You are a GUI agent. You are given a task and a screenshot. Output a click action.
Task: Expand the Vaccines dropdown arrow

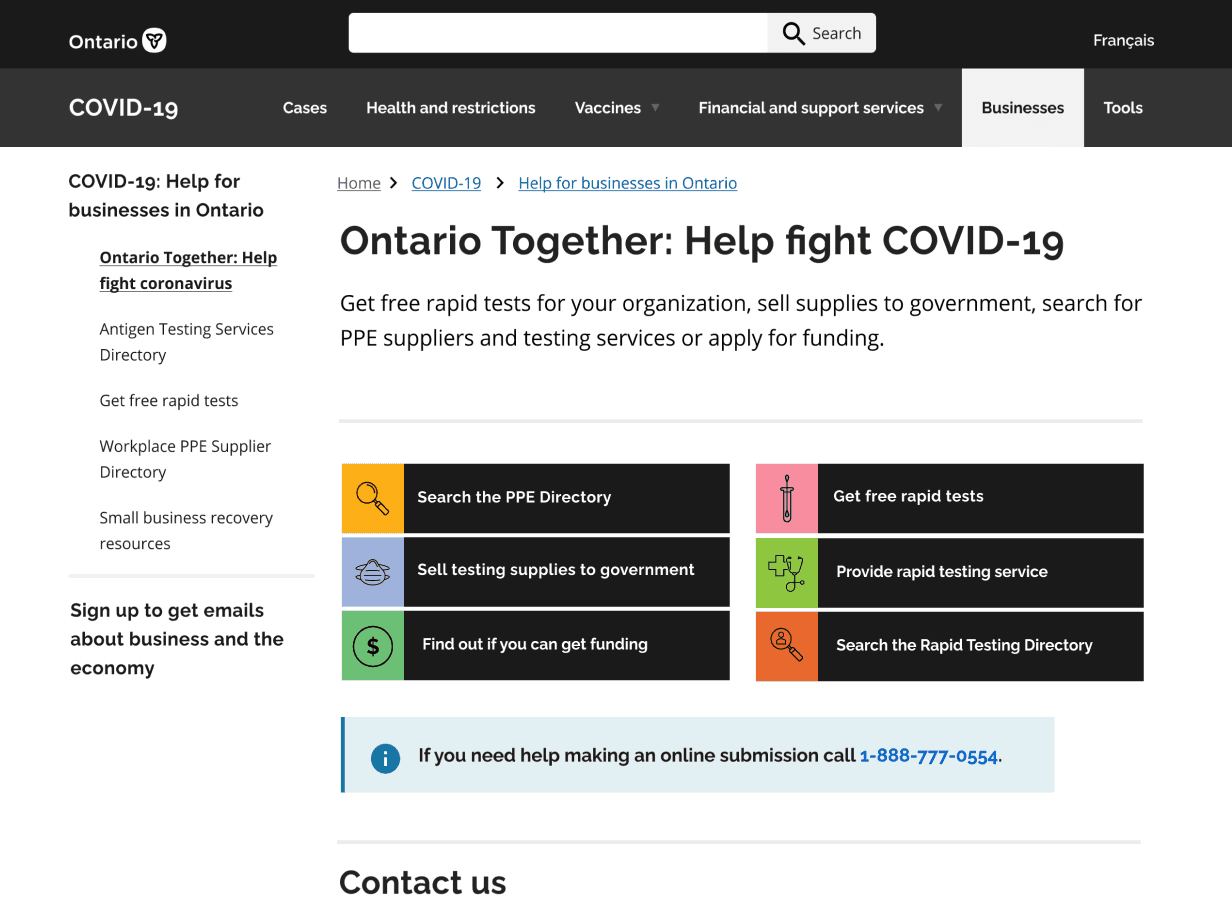point(655,107)
